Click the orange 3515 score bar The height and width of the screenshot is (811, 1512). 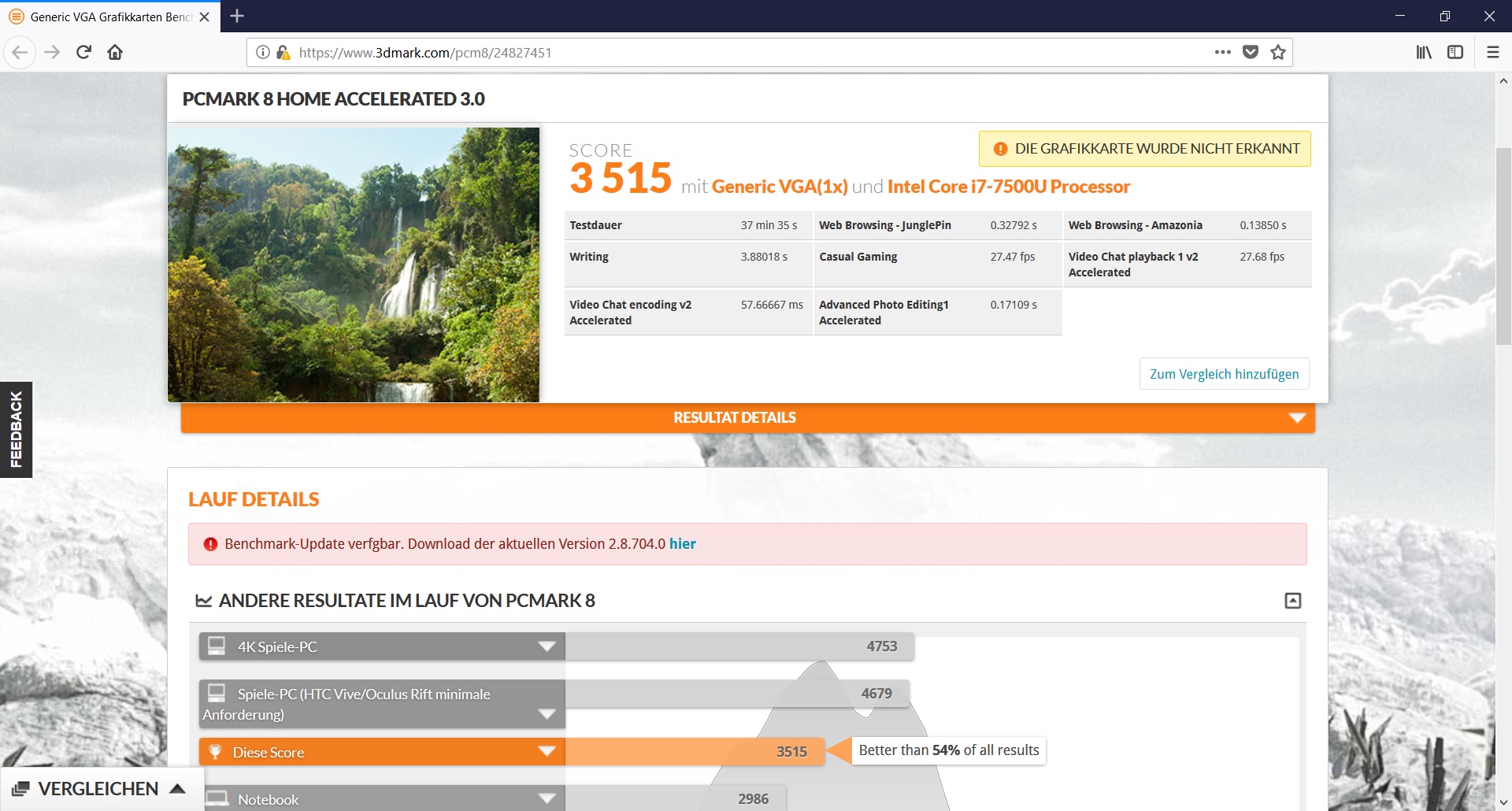pos(695,752)
